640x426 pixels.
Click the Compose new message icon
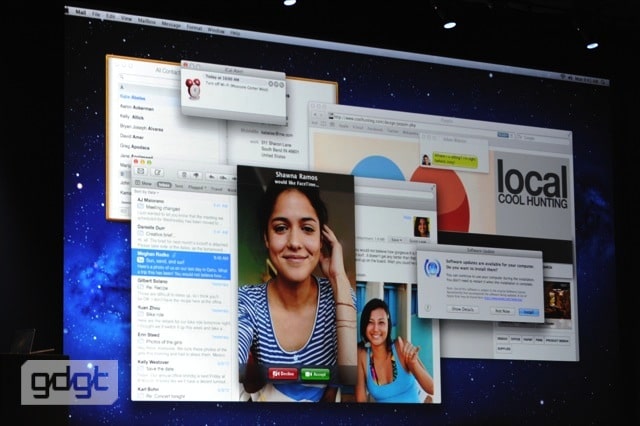click(158, 172)
